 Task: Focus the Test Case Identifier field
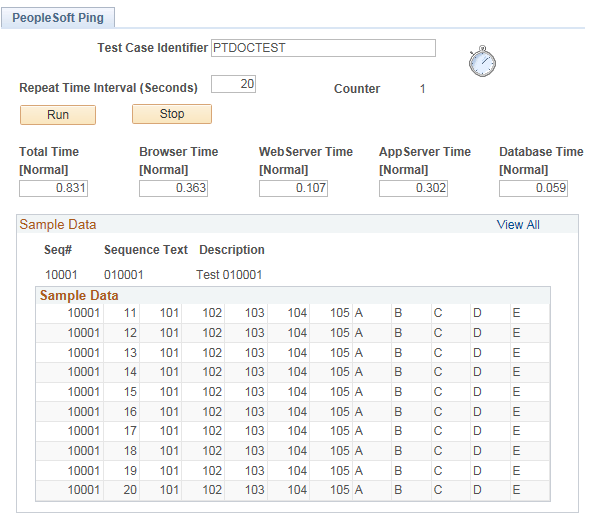pyautogui.click(x=323, y=48)
